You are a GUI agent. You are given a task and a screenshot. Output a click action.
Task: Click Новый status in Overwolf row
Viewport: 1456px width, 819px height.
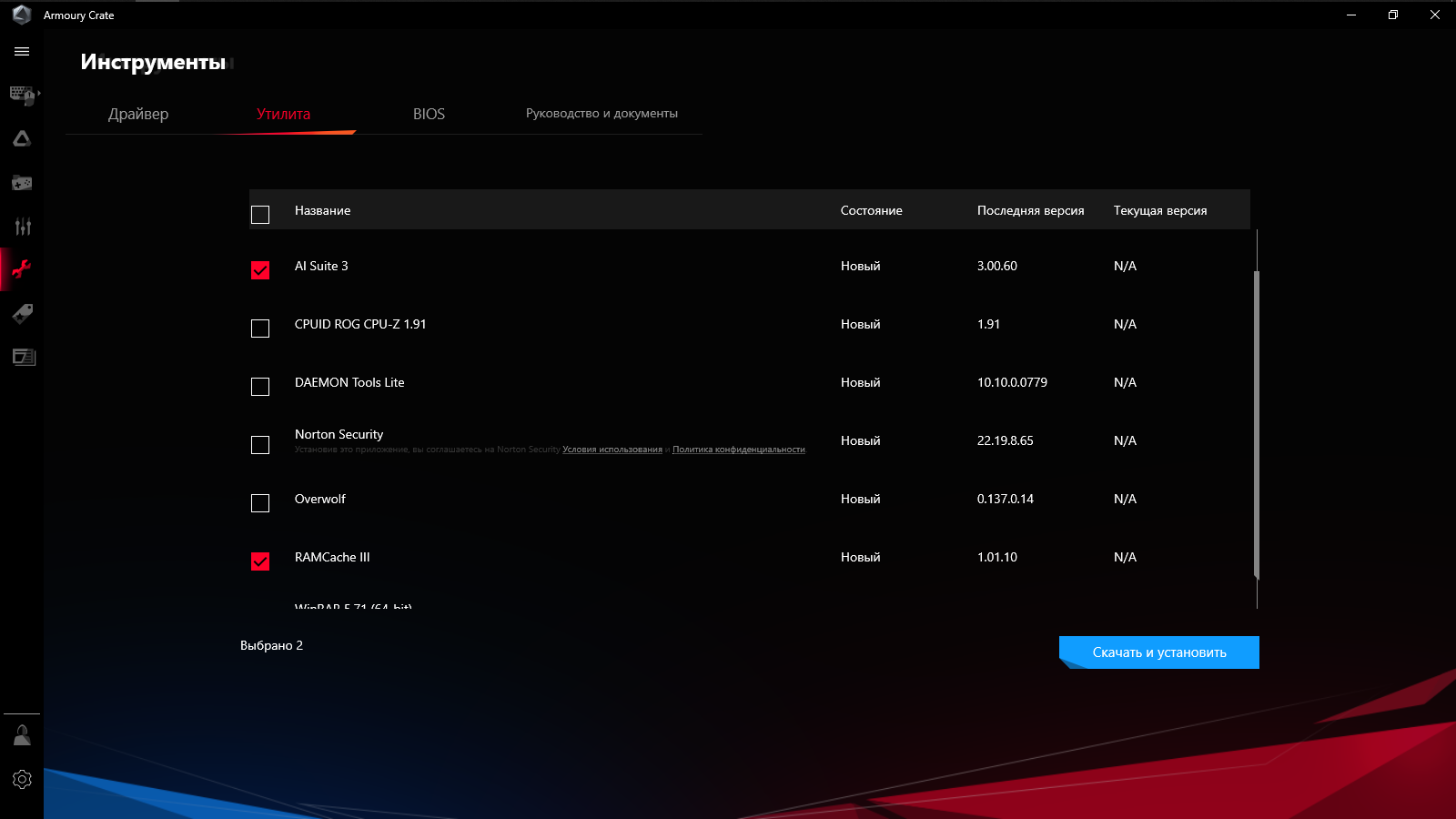point(861,499)
